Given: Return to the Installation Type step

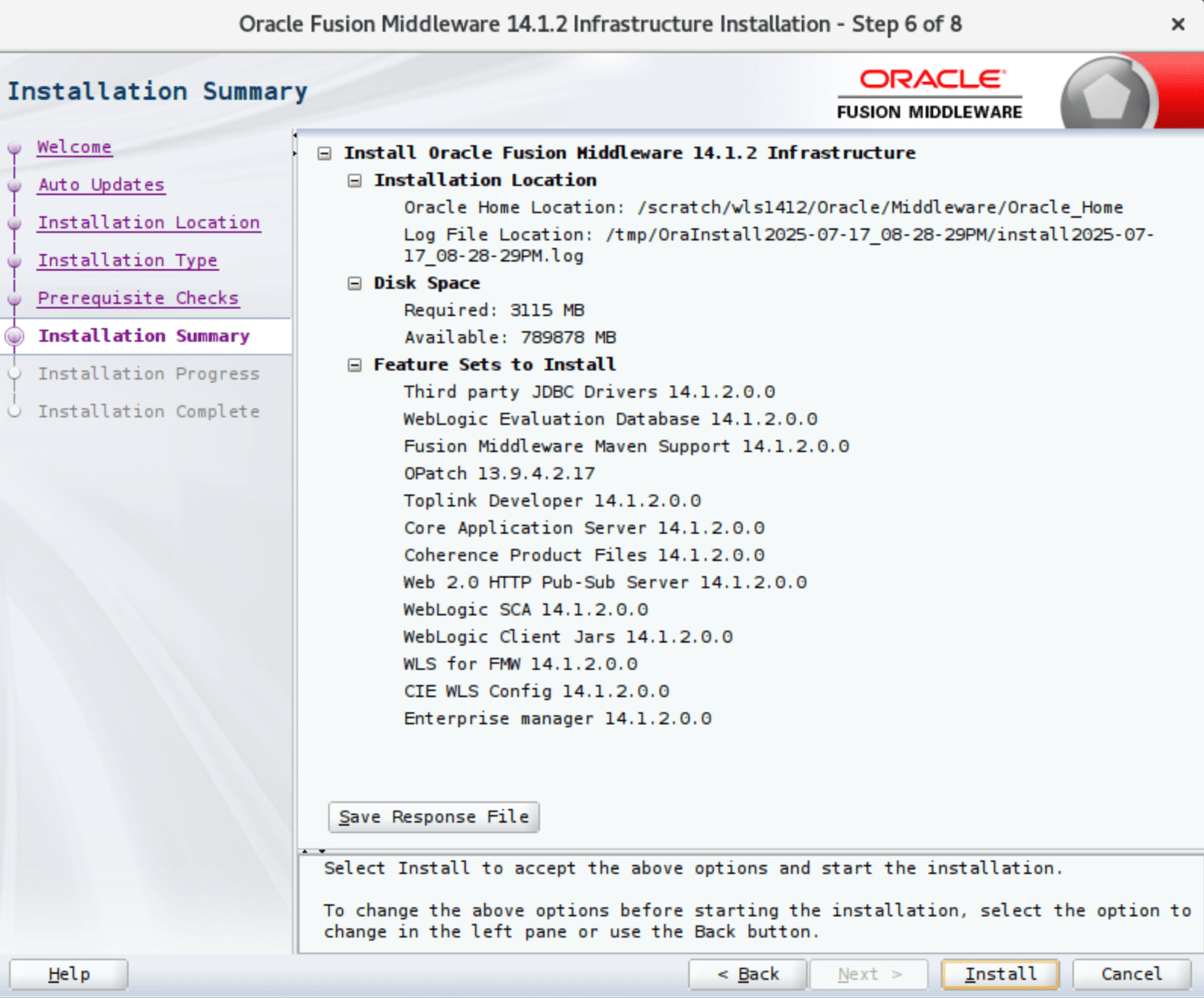Looking at the screenshot, I should [127, 260].
